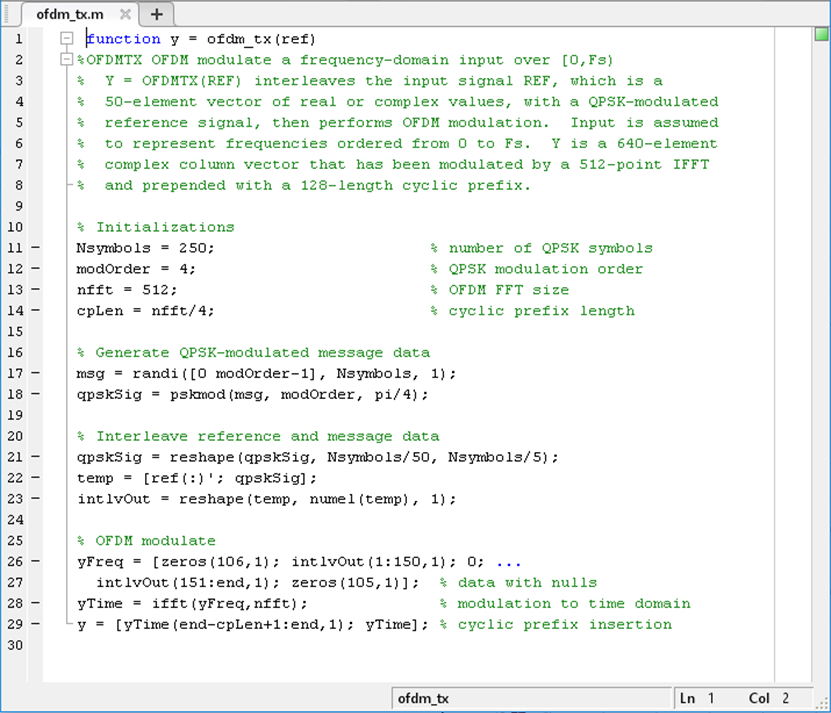Toggle breakpoint at line 28 yTime ifft
This screenshot has height=713, width=831.
36,603
